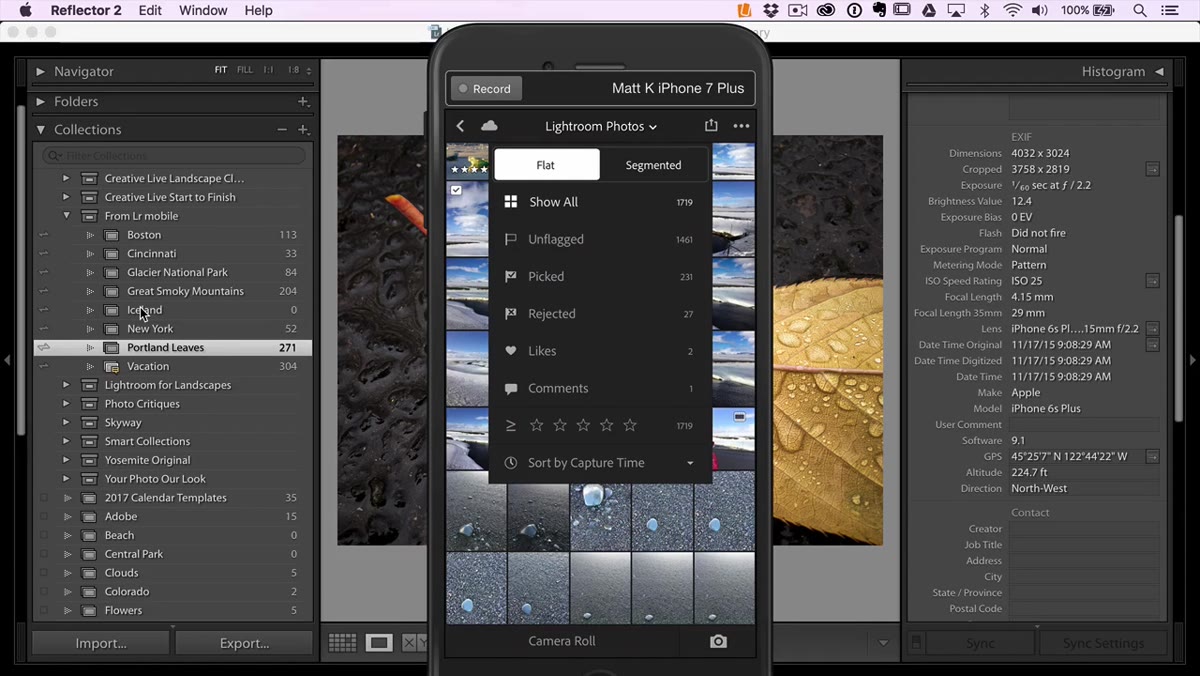The image size is (1200, 676).
Task: Open the camera from the bottom bar
Action: click(x=718, y=641)
